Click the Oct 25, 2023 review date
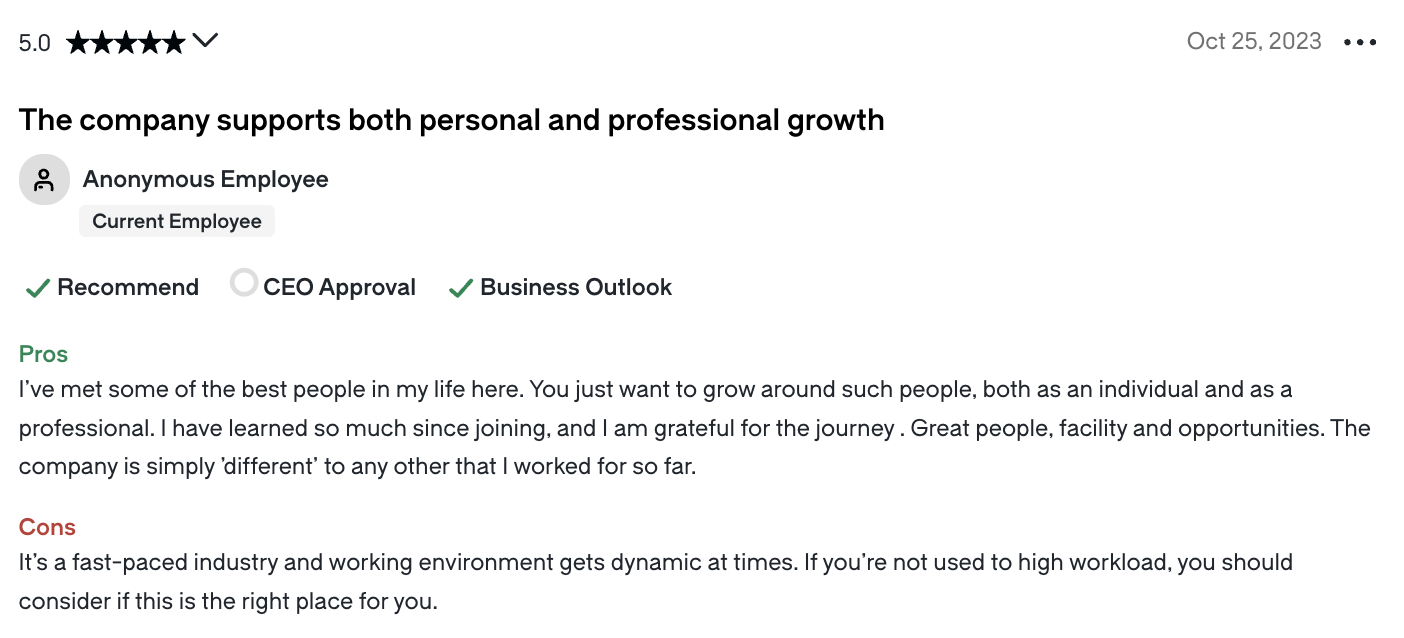This screenshot has width=1404, height=638. click(x=1254, y=41)
